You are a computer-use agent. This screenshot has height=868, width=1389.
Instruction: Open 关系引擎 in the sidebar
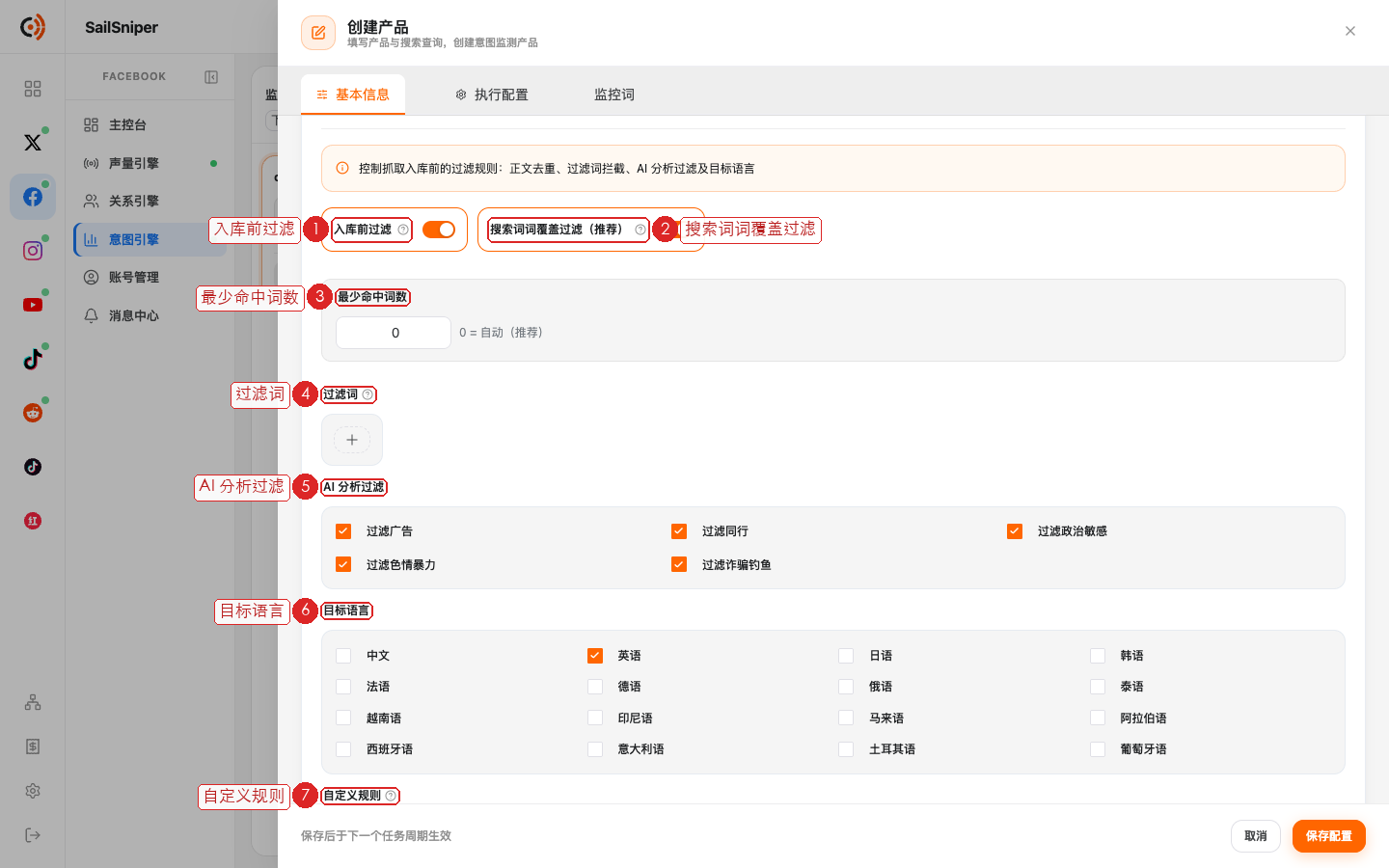coord(150,202)
